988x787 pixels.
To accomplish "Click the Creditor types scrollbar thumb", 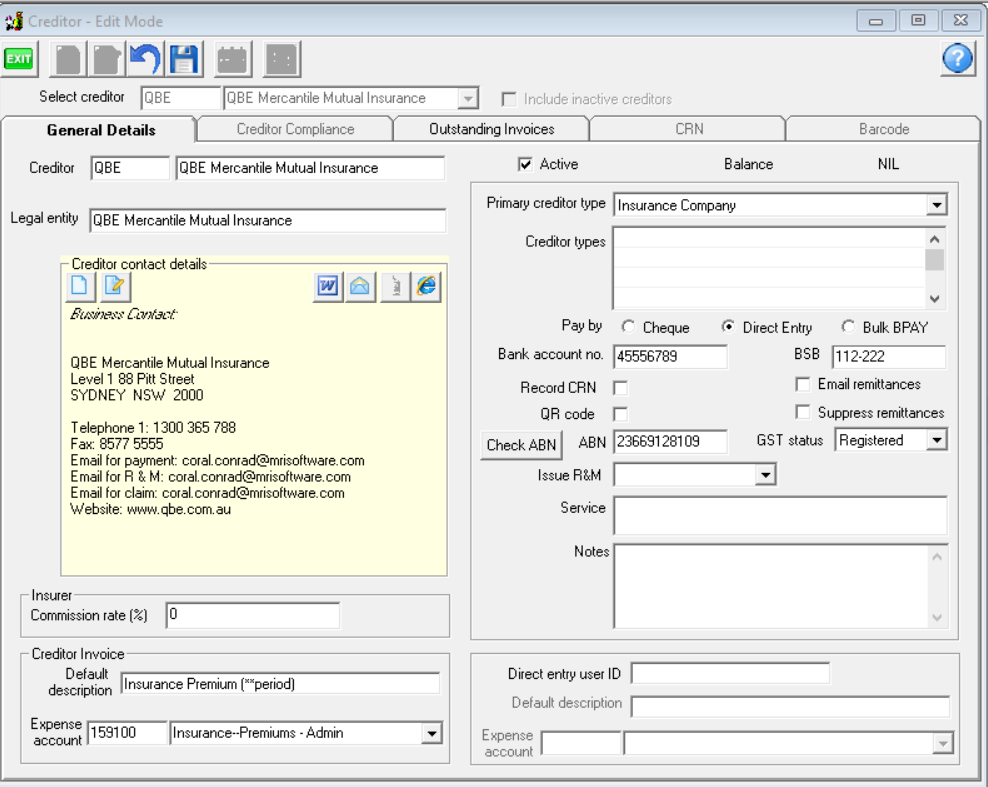I will pos(934,260).
